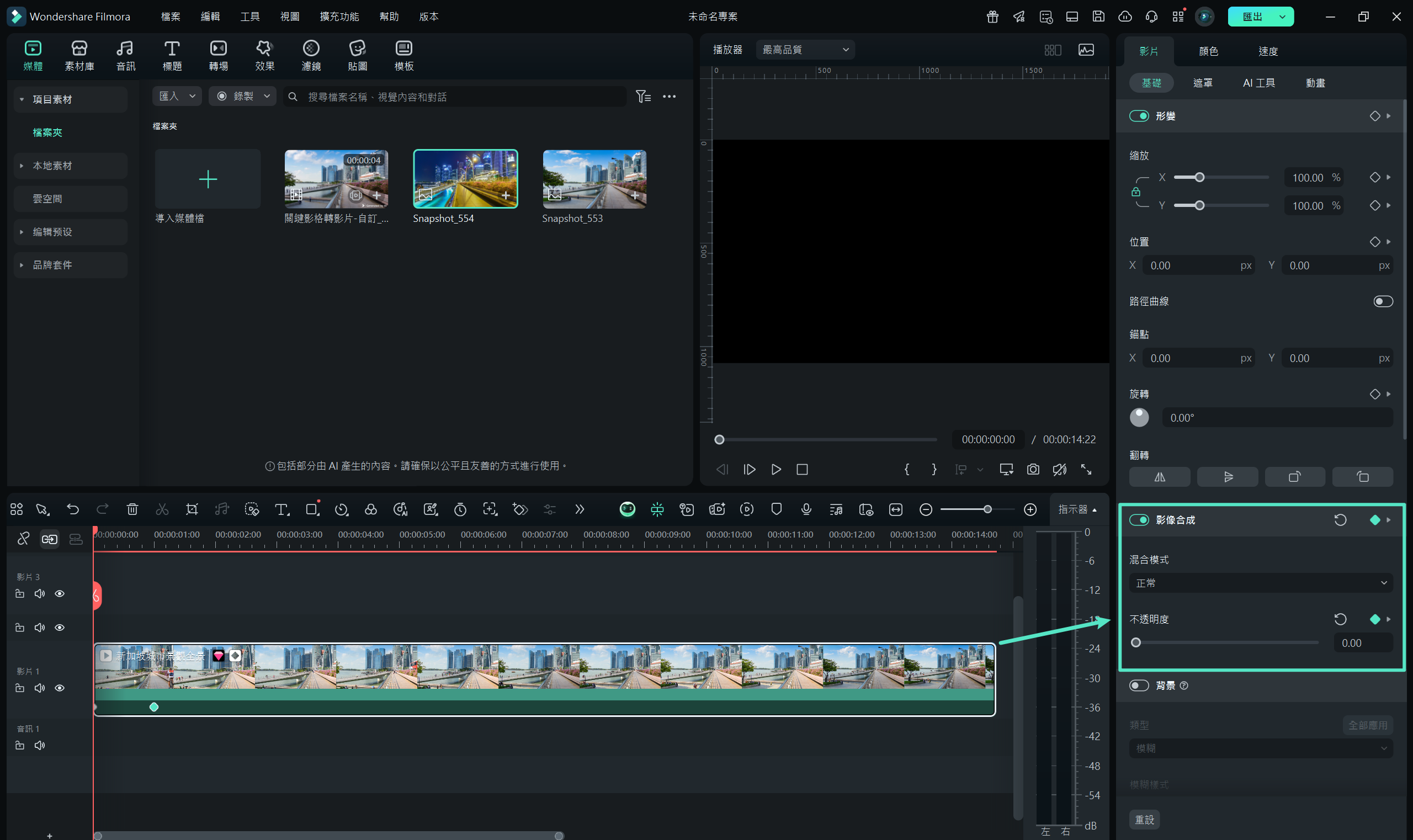Select the crop tool in timeline toolbar

coord(192,509)
